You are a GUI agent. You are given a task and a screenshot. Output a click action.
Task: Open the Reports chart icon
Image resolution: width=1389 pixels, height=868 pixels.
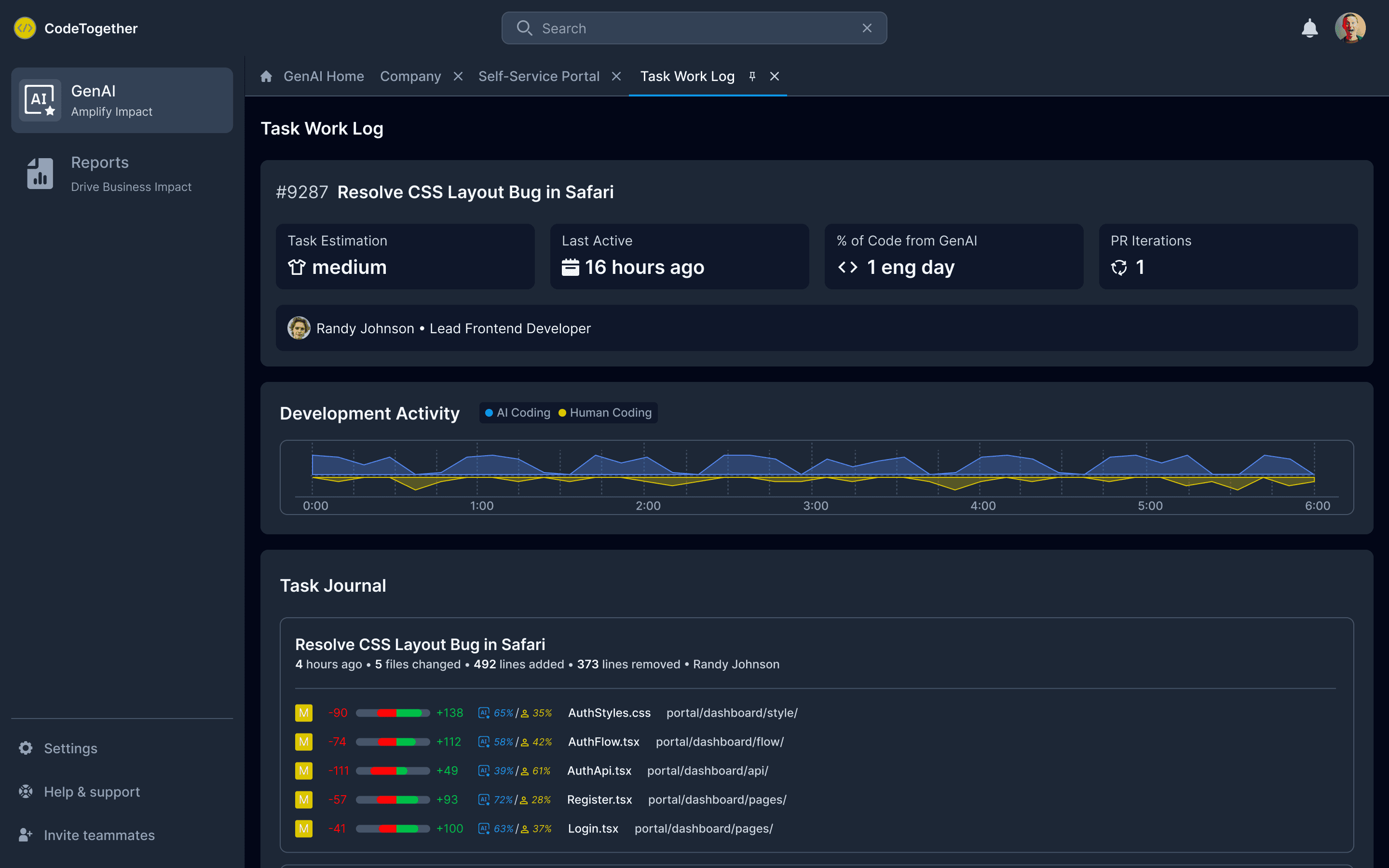tap(40, 174)
